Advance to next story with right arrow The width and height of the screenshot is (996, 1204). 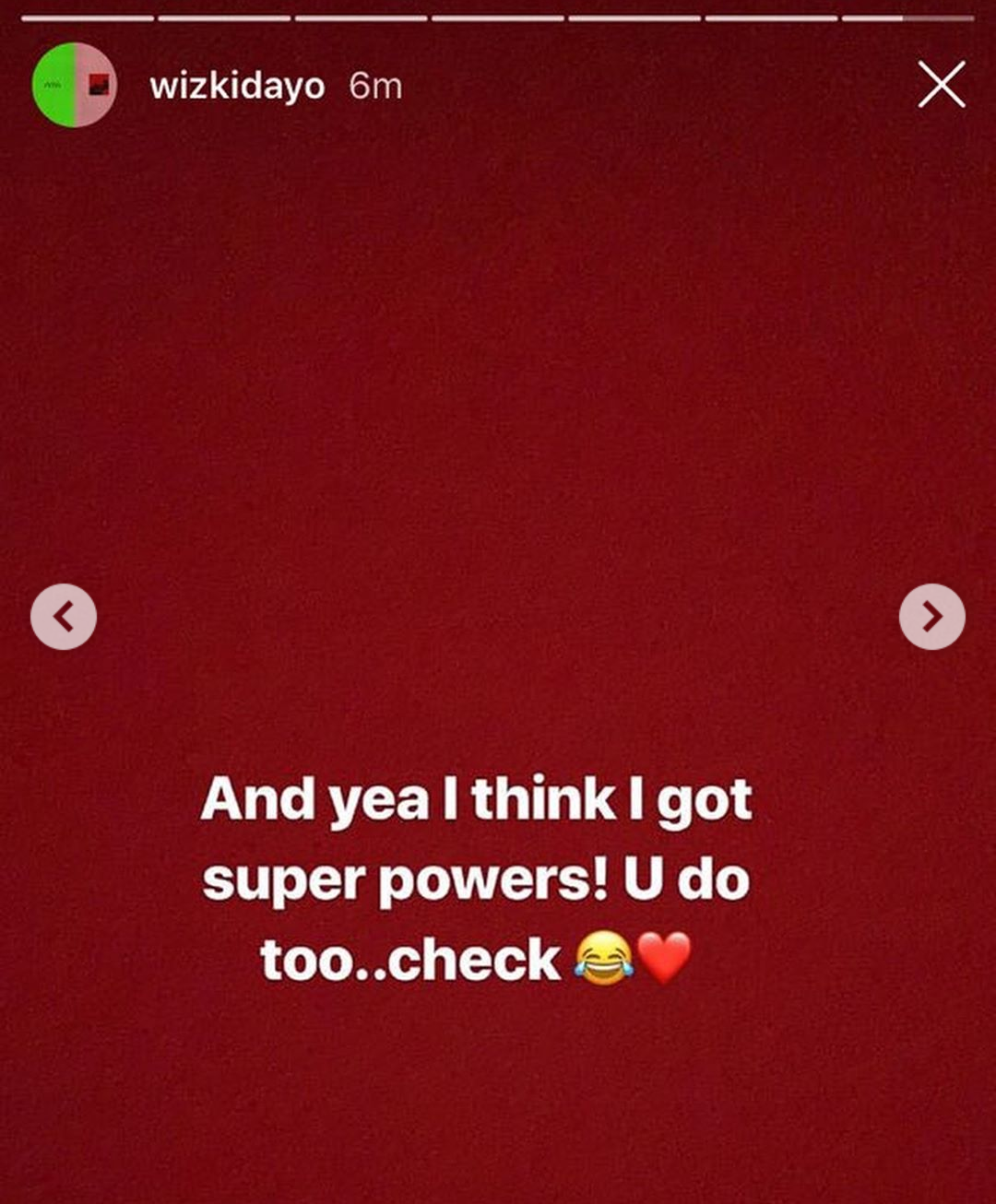(x=932, y=617)
